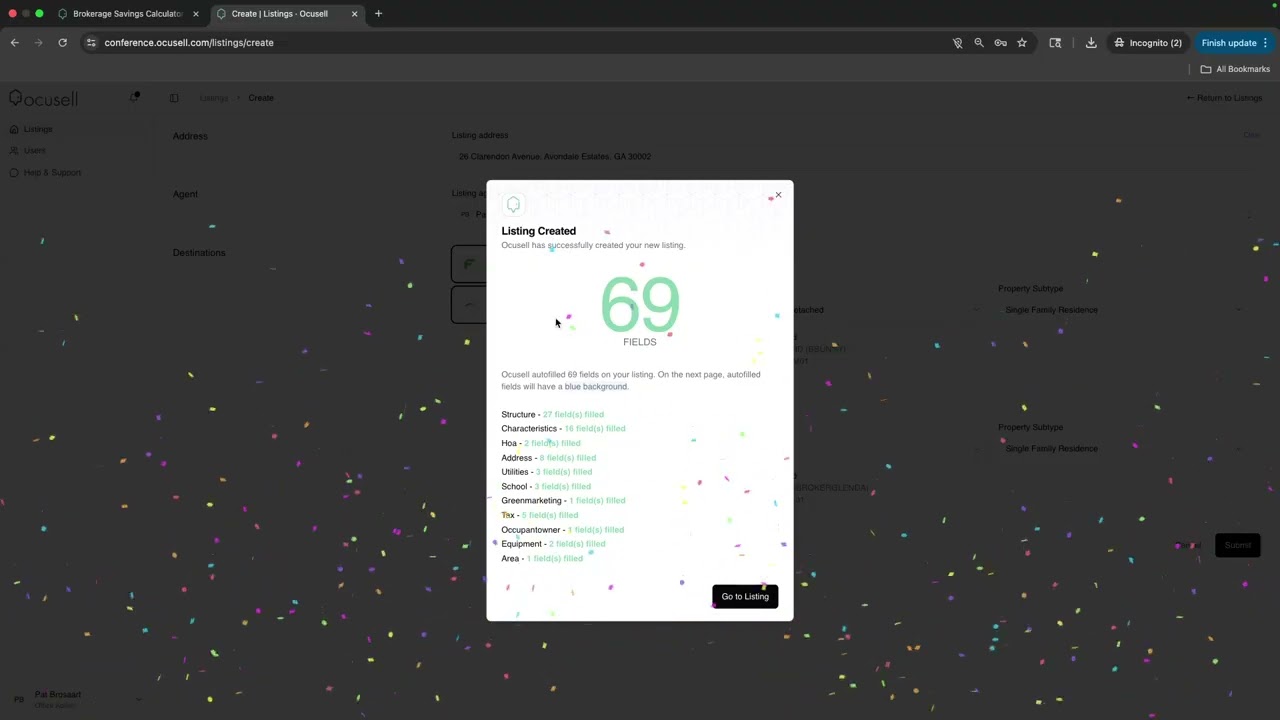Open the saved passwords key icon

click(1000, 43)
